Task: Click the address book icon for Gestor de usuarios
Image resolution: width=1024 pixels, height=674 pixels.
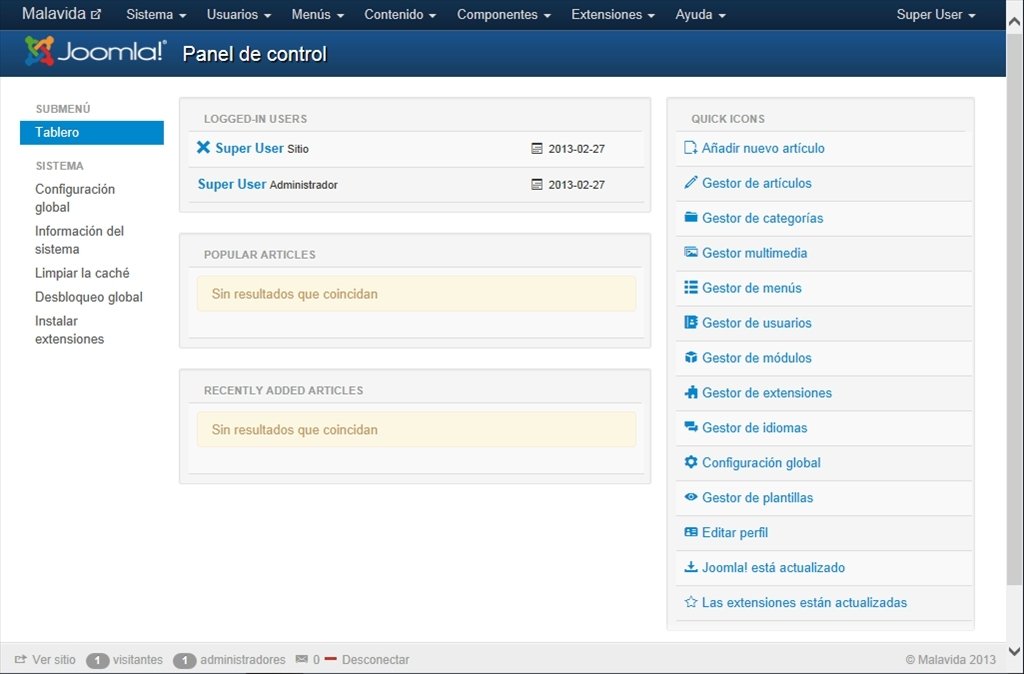Action: click(690, 322)
